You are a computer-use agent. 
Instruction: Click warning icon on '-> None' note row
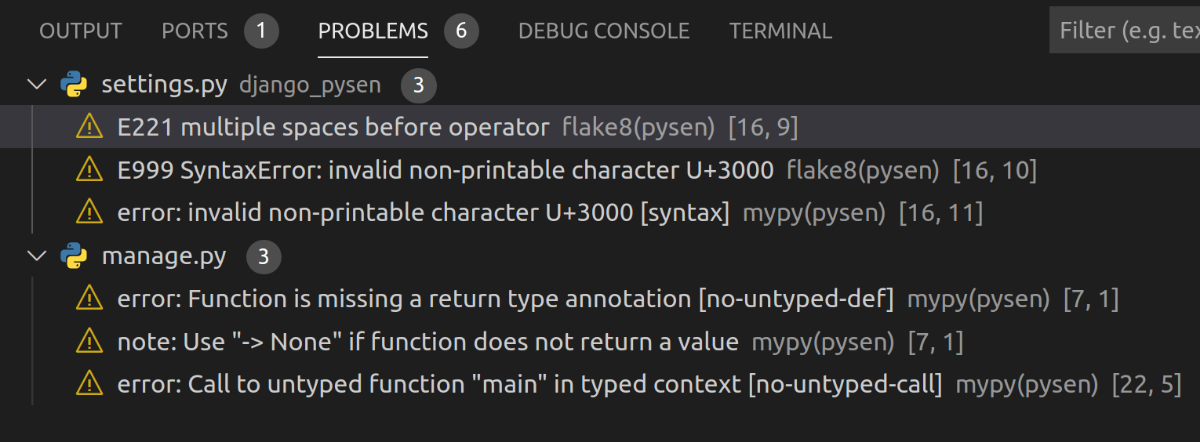tap(89, 342)
